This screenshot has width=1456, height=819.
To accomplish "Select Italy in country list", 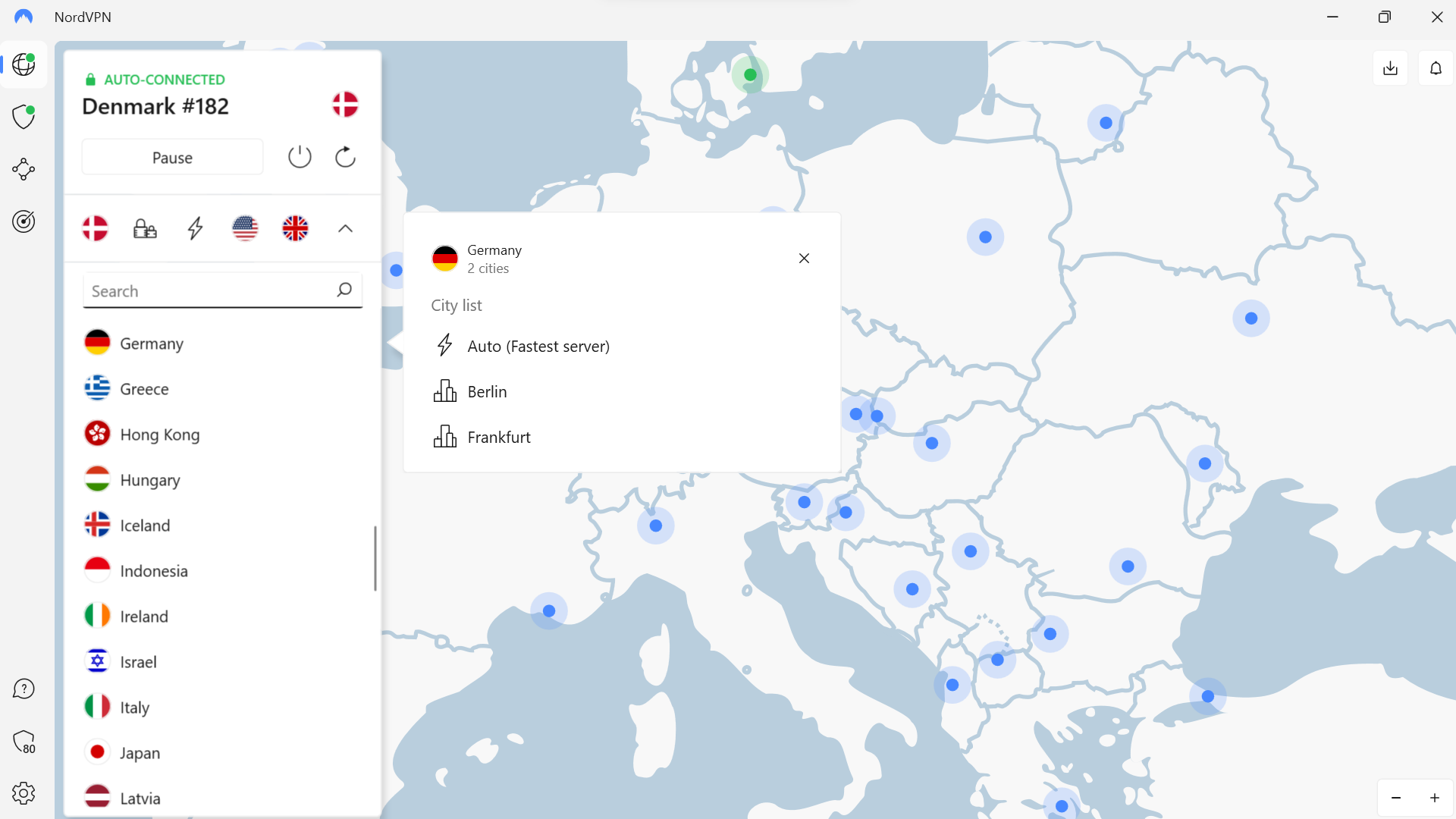I will click(222, 707).
